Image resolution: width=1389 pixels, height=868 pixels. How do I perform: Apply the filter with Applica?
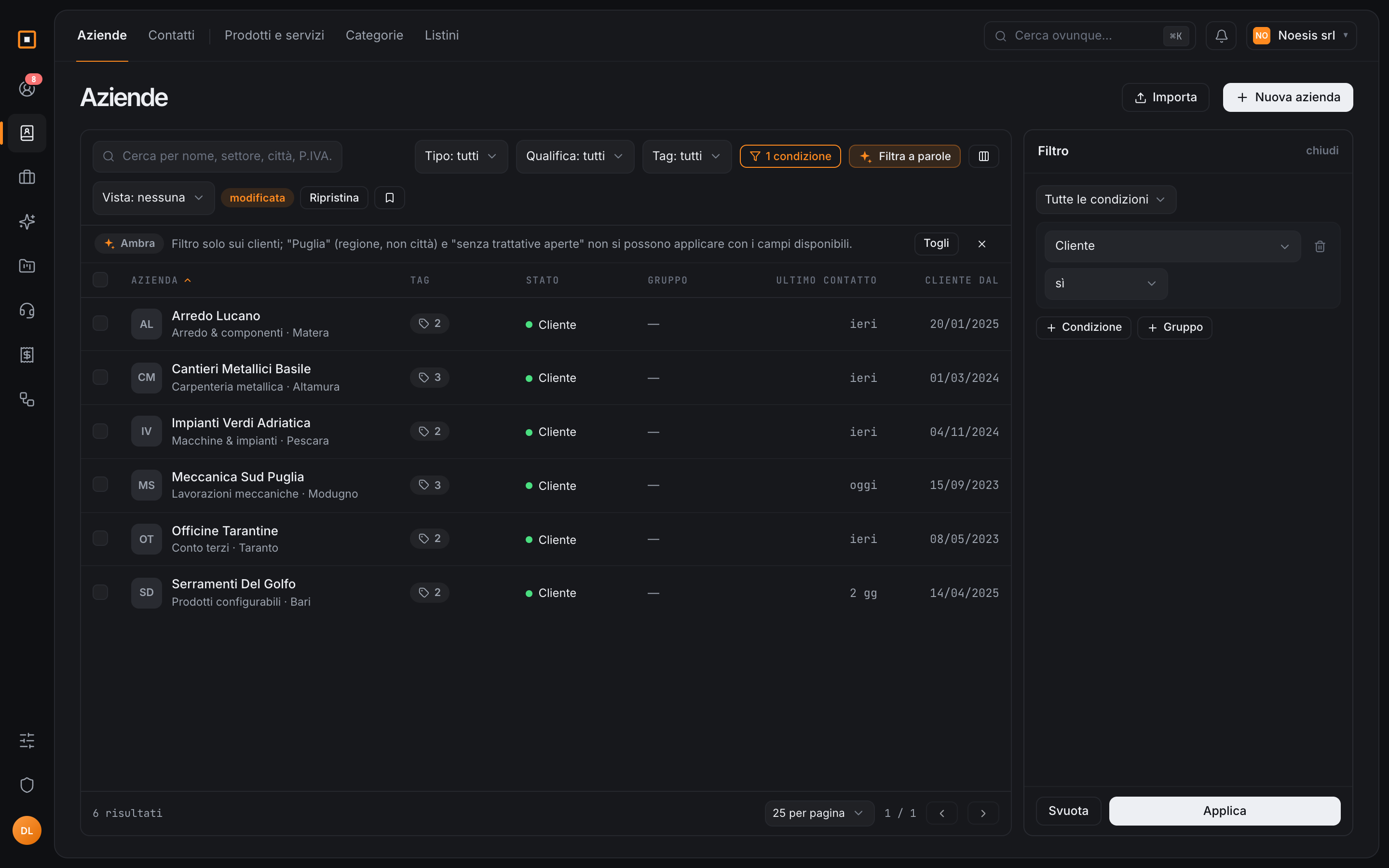[1224, 811]
